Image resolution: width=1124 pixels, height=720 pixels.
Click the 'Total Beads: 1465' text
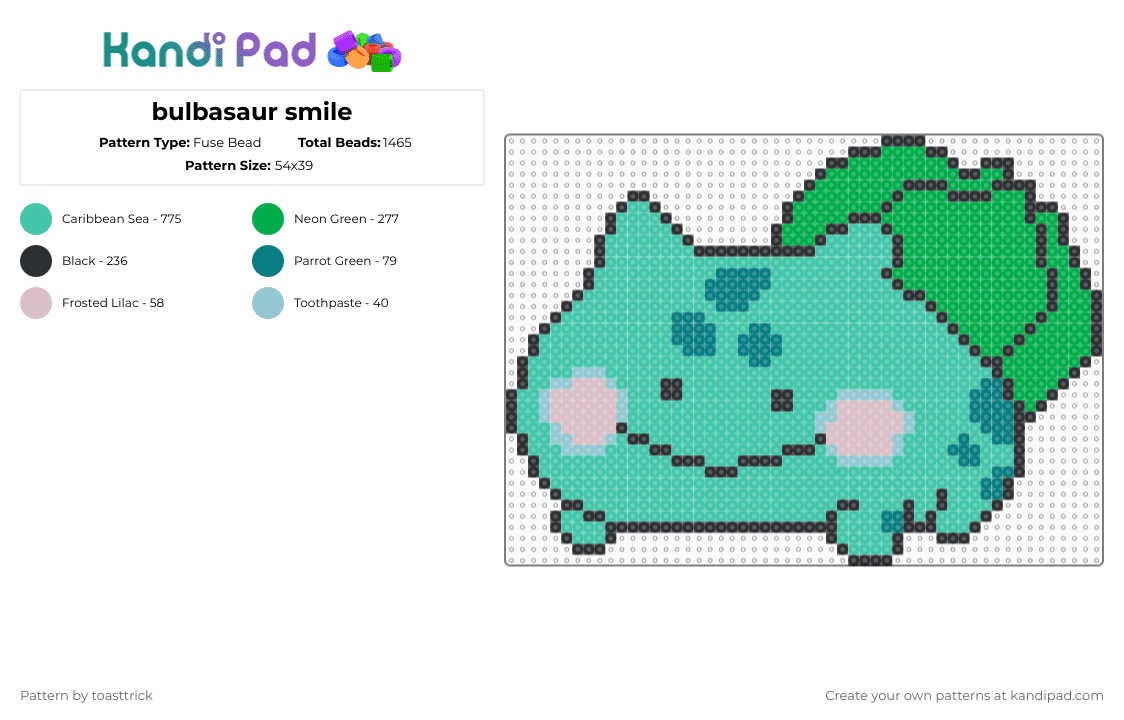pyautogui.click(x=355, y=143)
